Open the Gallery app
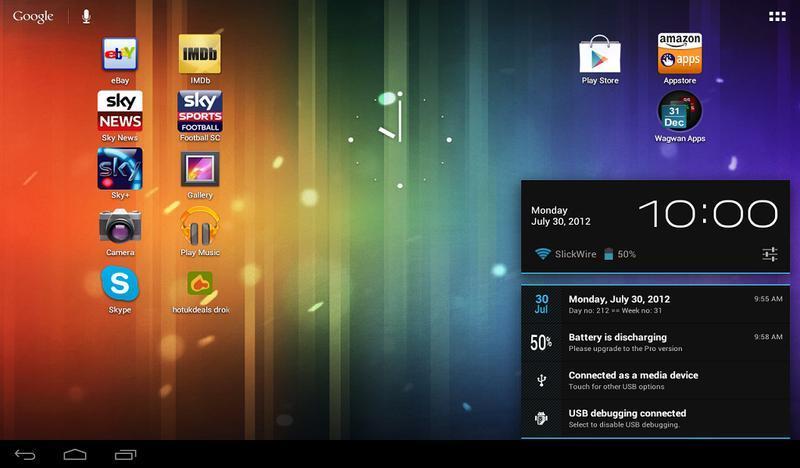Screen dimensions: 800x468 pos(200,168)
